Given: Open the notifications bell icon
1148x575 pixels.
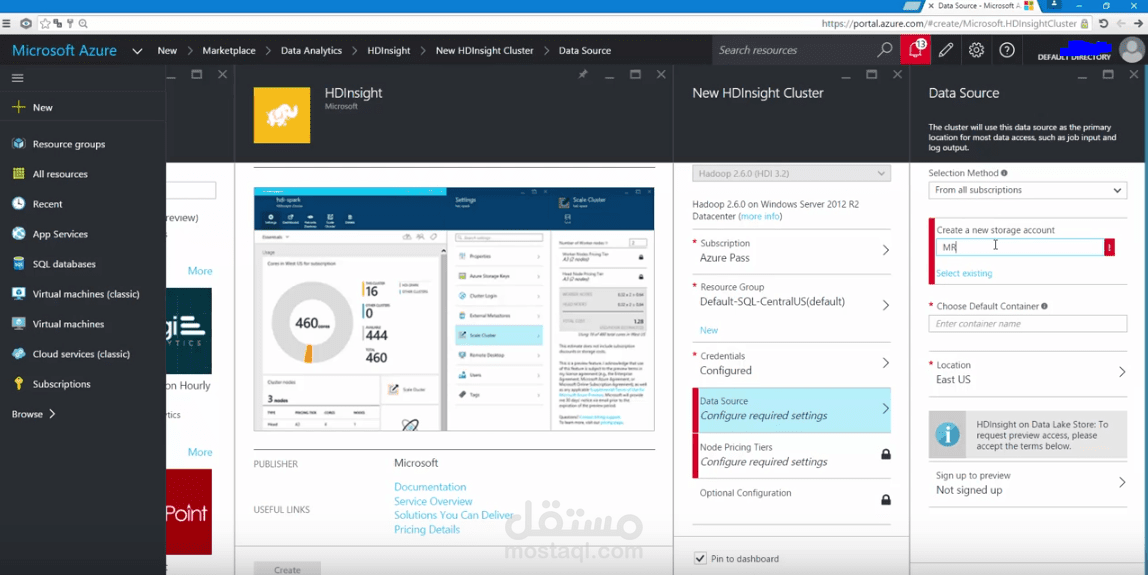Looking at the screenshot, I should click(915, 50).
